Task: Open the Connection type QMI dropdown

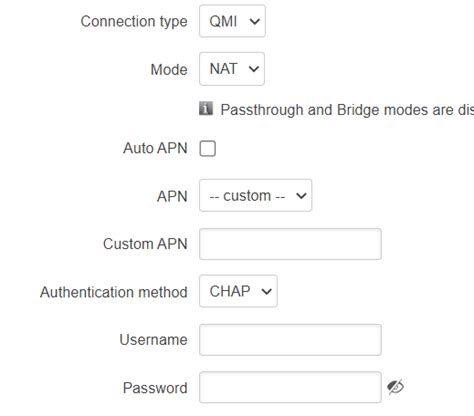Action: click(x=232, y=21)
